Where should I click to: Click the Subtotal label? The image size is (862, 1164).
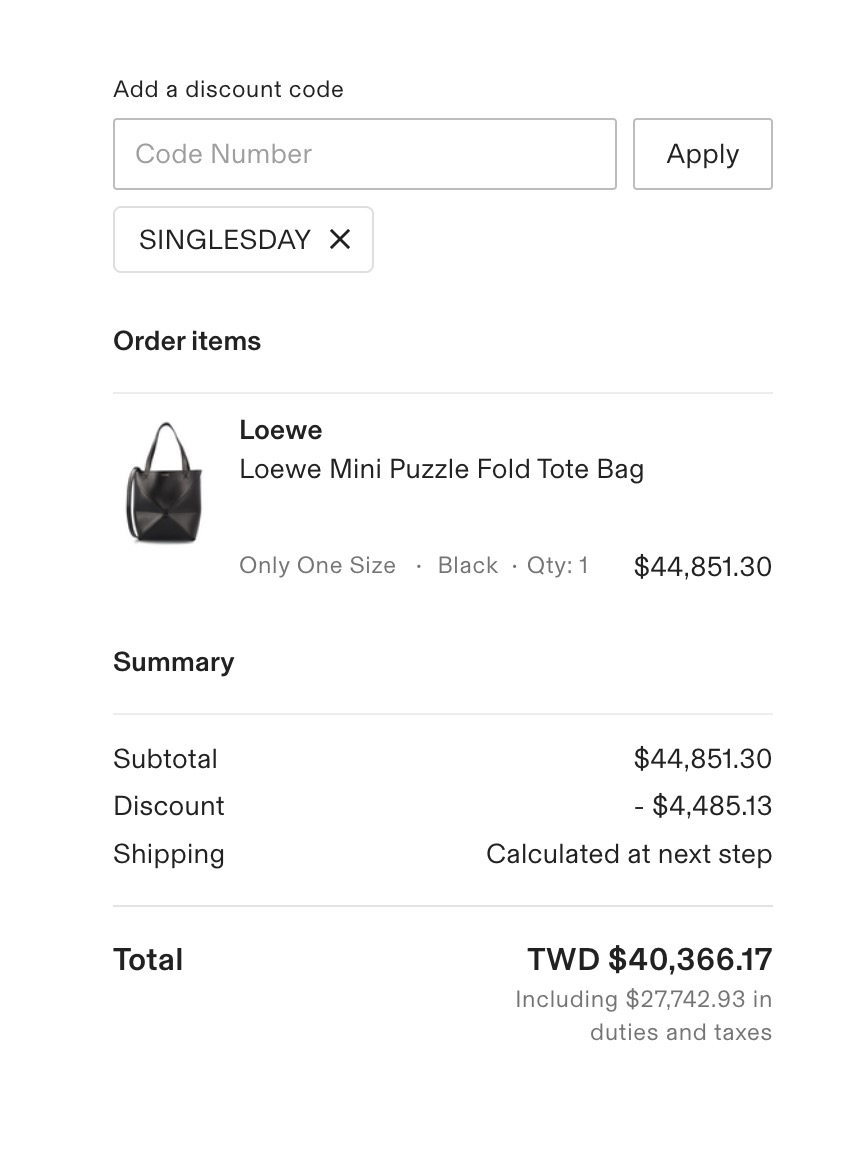click(x=165, y=759)
